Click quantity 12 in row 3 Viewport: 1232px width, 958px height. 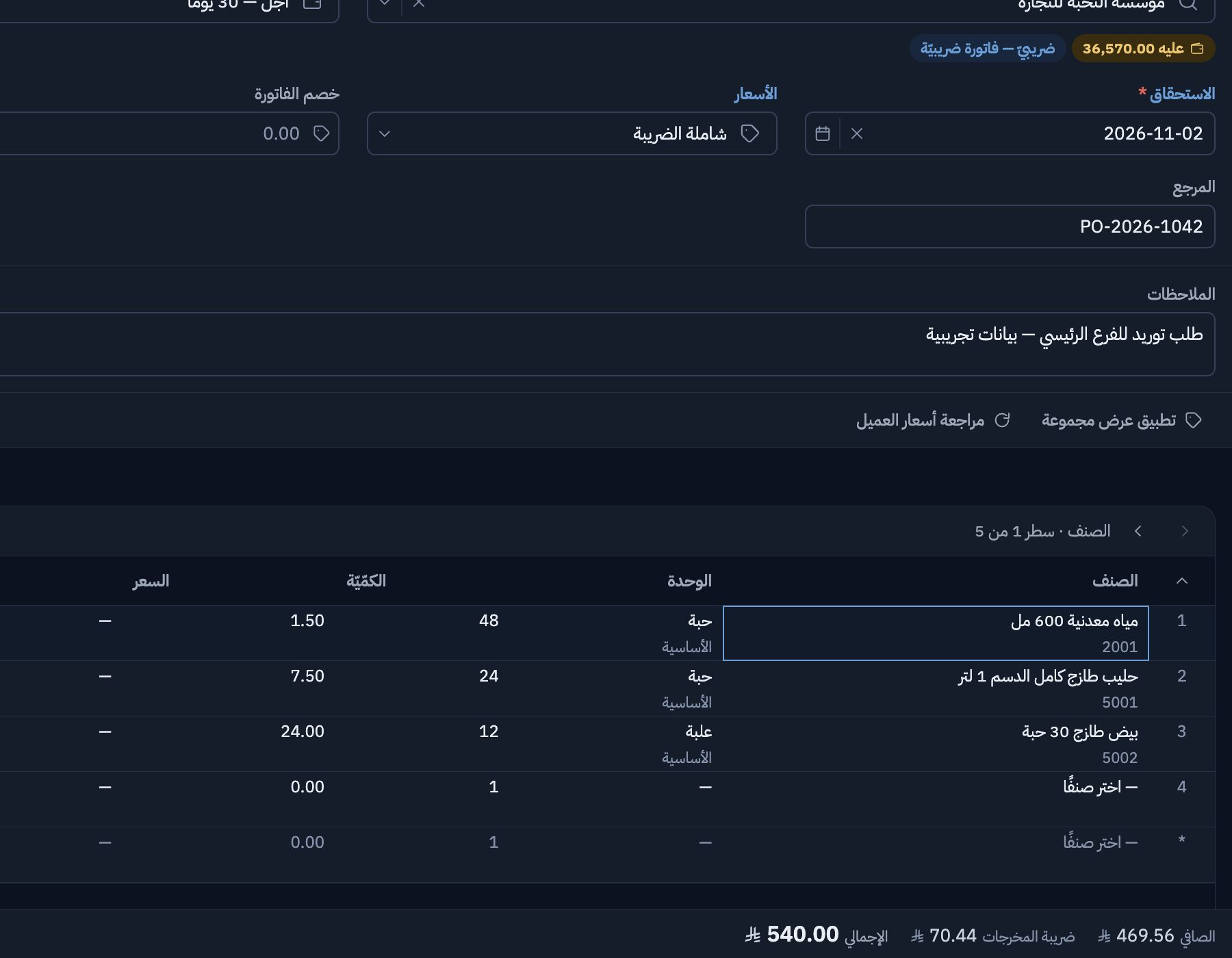click(489, 732)
